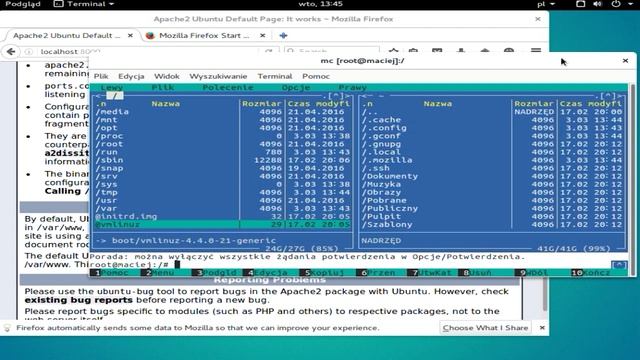Click right panel [^] history button
The image size is (640, 360).
click(607, 96)
